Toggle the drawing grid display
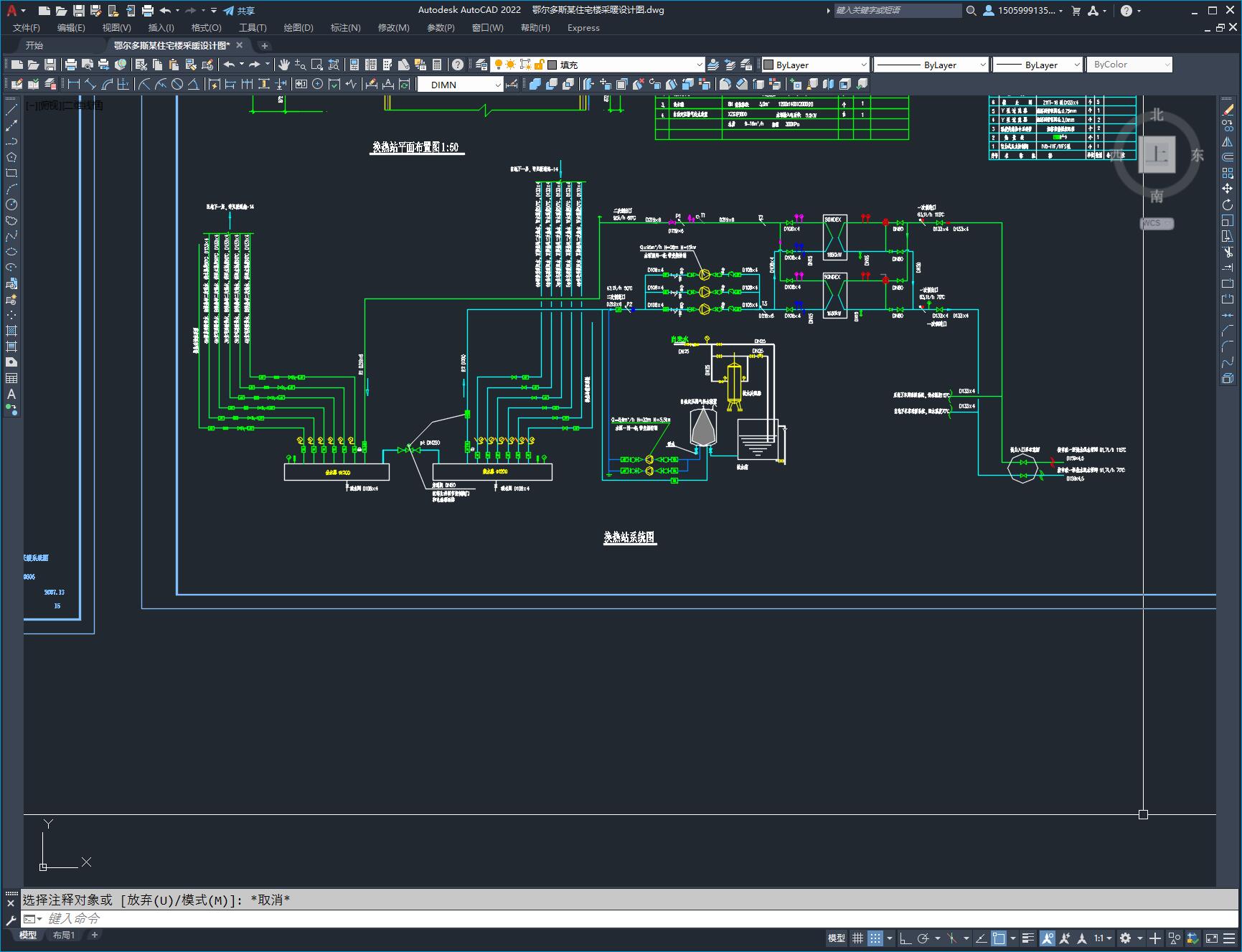 pos(857,938)
